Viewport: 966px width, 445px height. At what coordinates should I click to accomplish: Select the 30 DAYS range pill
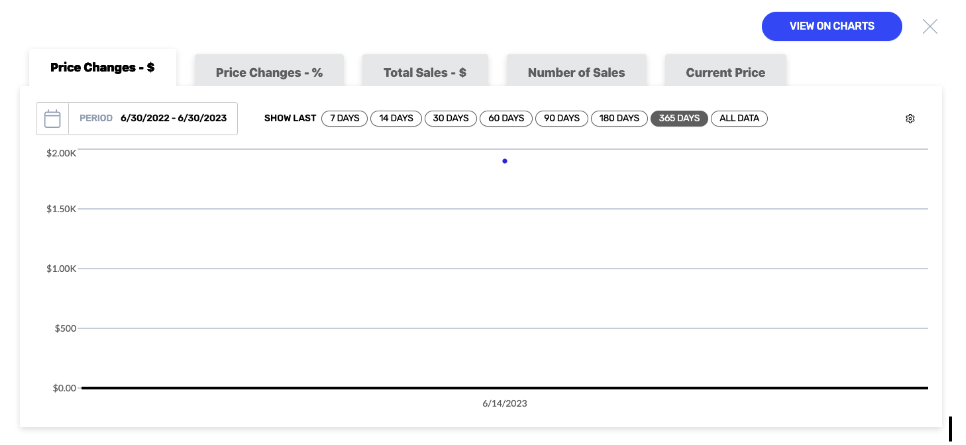[x=451, y=118]
